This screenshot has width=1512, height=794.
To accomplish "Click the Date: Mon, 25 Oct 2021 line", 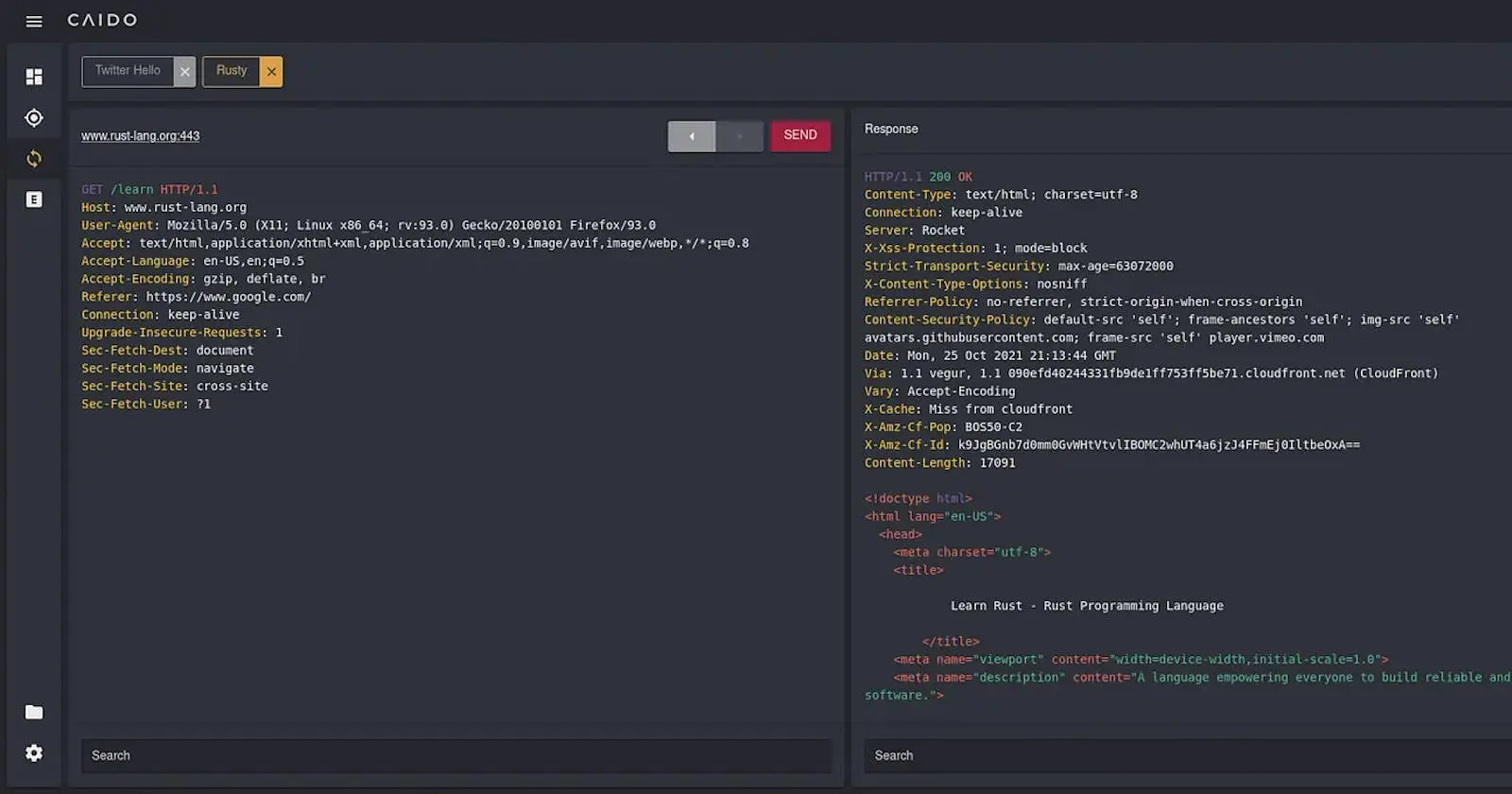I will (x=990, y=357).
